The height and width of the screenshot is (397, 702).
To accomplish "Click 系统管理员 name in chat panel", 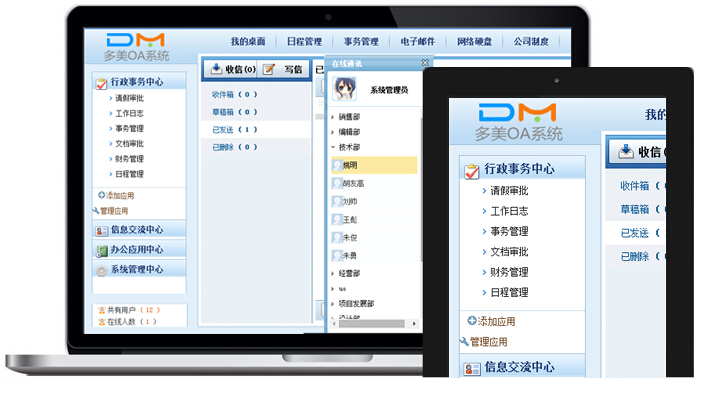I will click(389, 90).
